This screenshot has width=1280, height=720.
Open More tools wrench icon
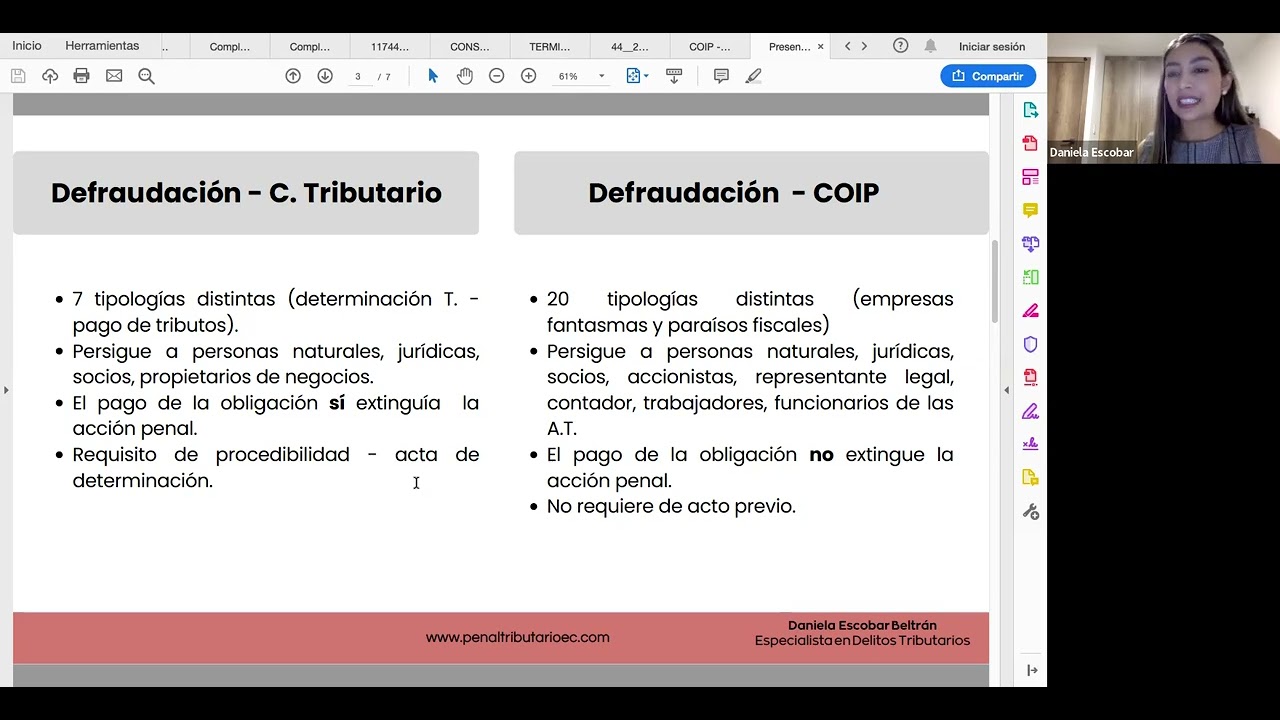[1031, 512]
